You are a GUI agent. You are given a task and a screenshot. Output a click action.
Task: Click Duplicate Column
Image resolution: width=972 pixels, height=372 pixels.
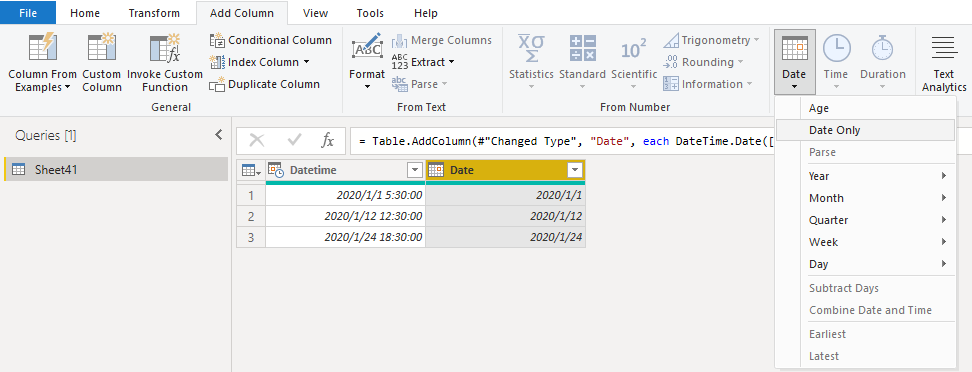click(265, 84)
